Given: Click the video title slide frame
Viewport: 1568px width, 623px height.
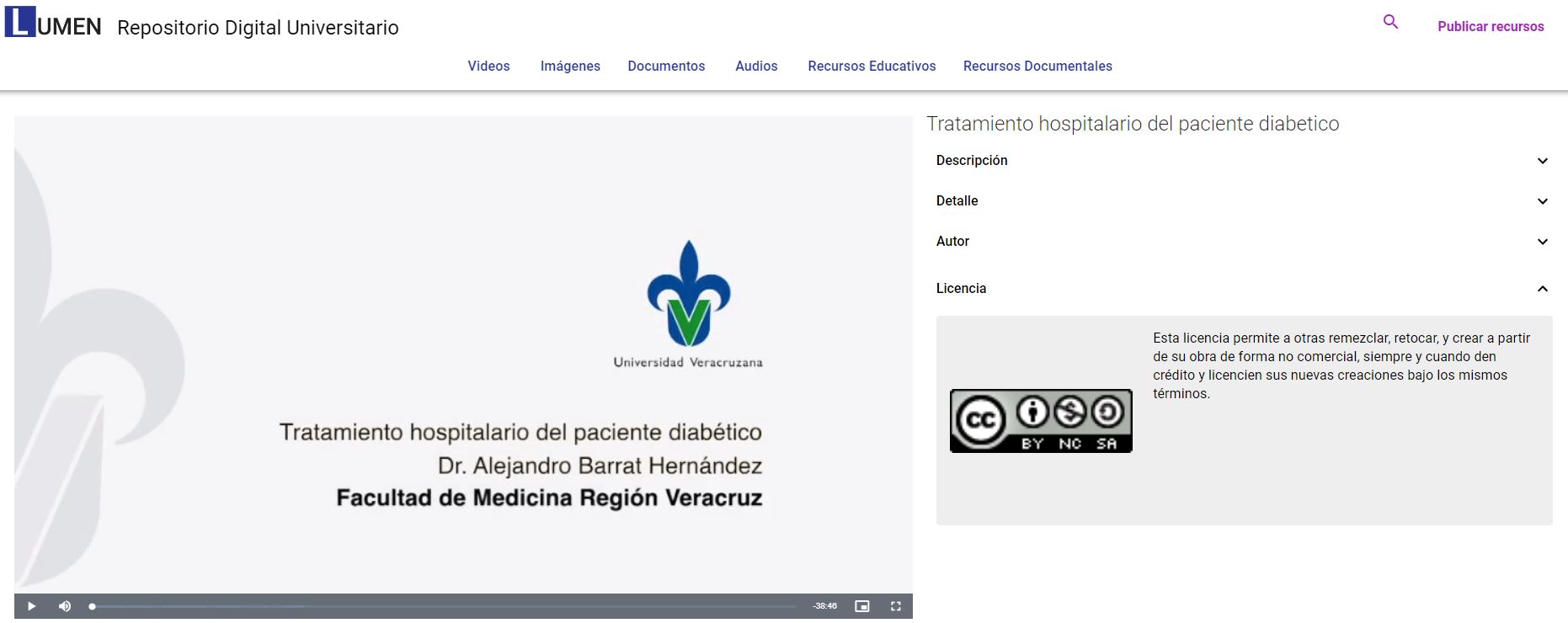Looking at the screenshot, I should (x=463, y=354).
